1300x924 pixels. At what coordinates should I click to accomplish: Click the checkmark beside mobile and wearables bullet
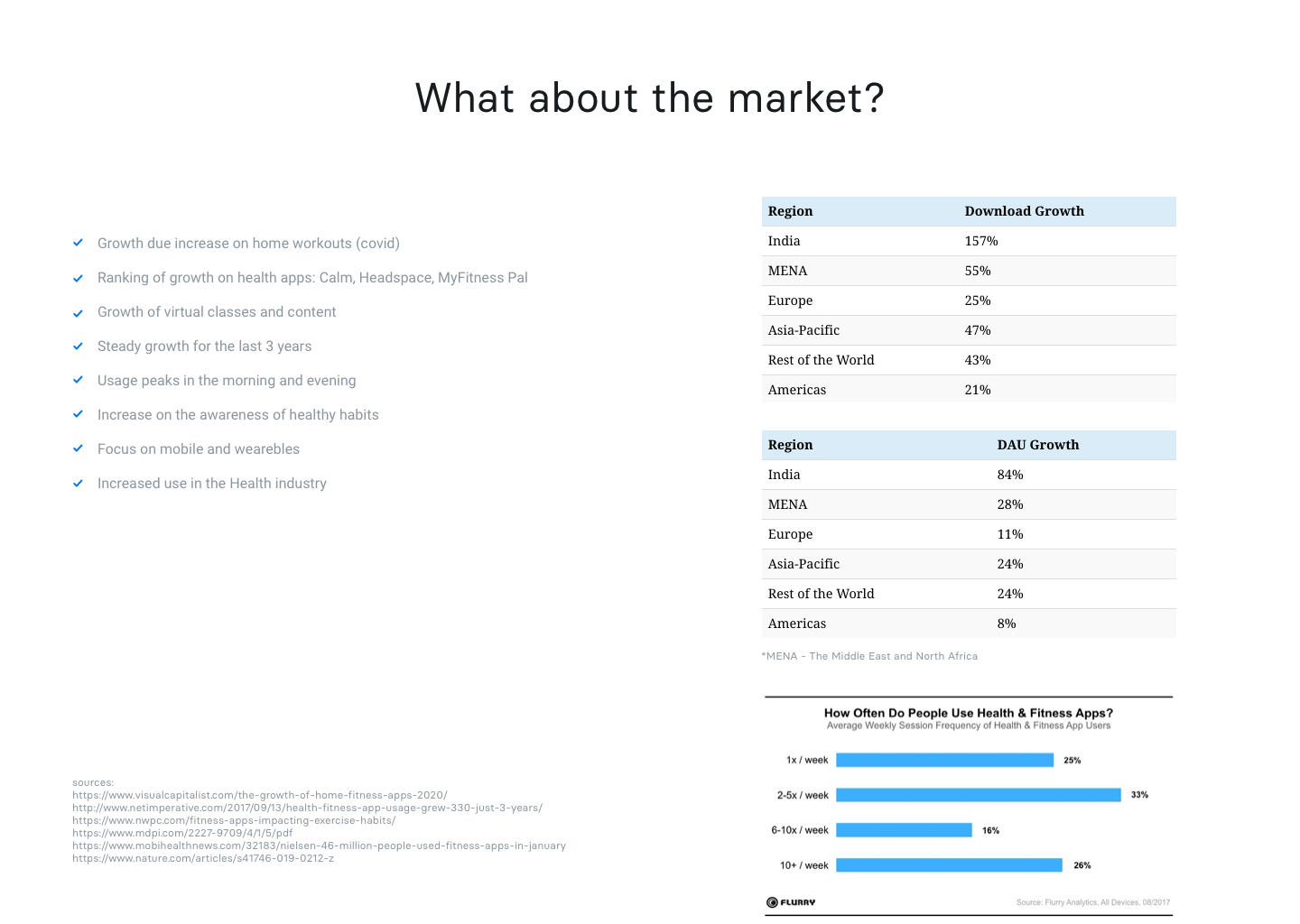[x=79, y=448]
